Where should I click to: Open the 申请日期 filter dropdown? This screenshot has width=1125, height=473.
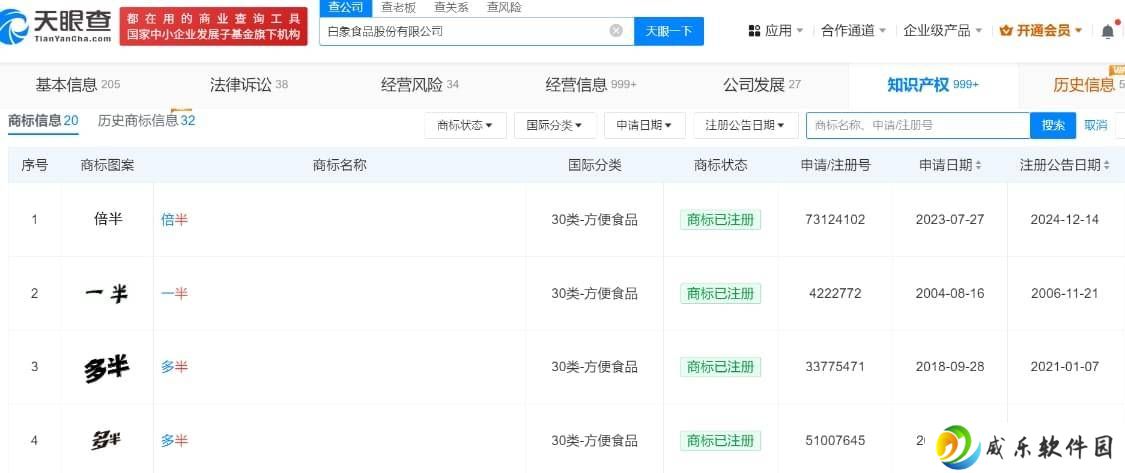coord(644,126)
